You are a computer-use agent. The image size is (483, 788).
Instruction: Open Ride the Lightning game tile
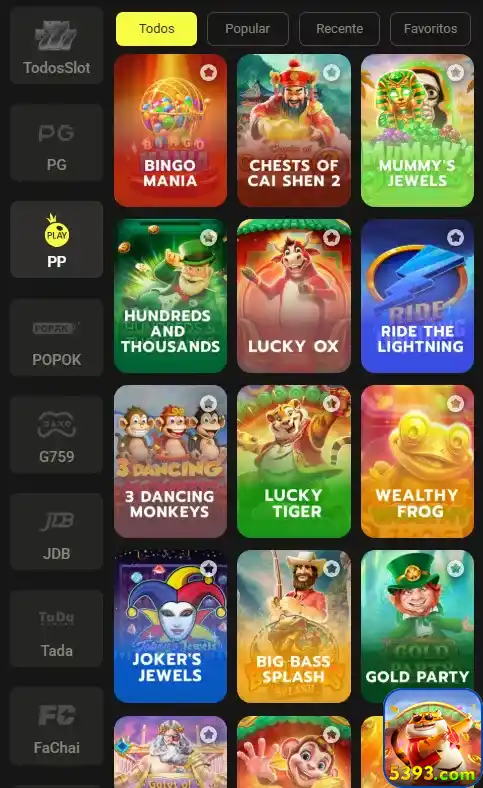pyautogui.click(x=417, y=296)
